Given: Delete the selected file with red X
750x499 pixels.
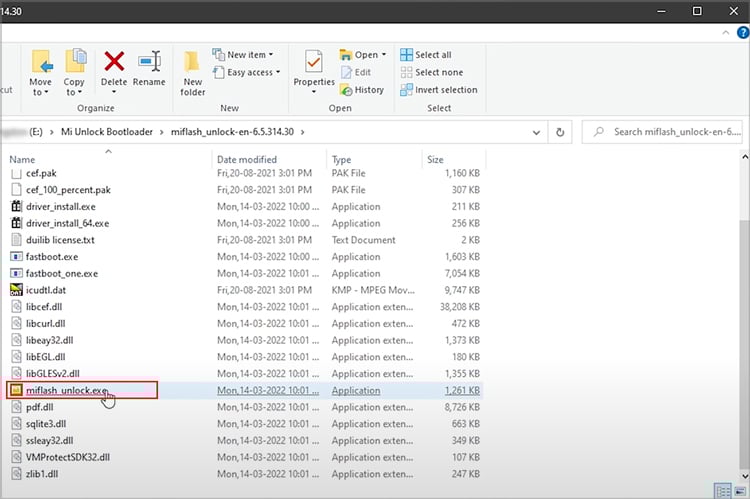Looking at the screenshot, I should click(x=114, y=61).
